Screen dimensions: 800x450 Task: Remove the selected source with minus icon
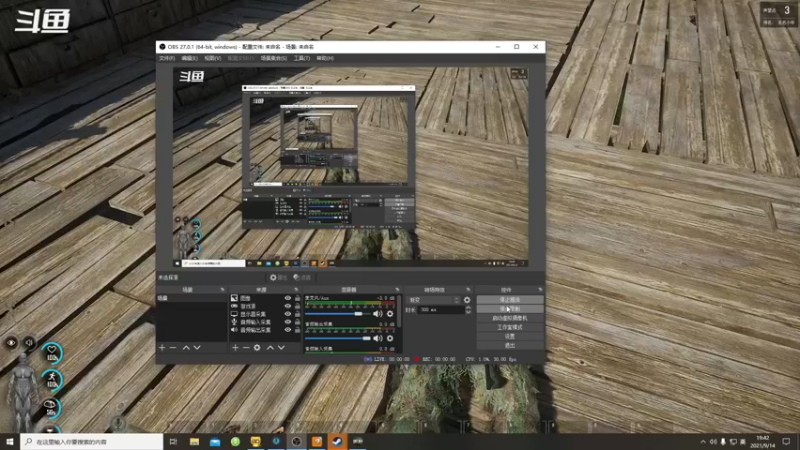click(246, 347)
